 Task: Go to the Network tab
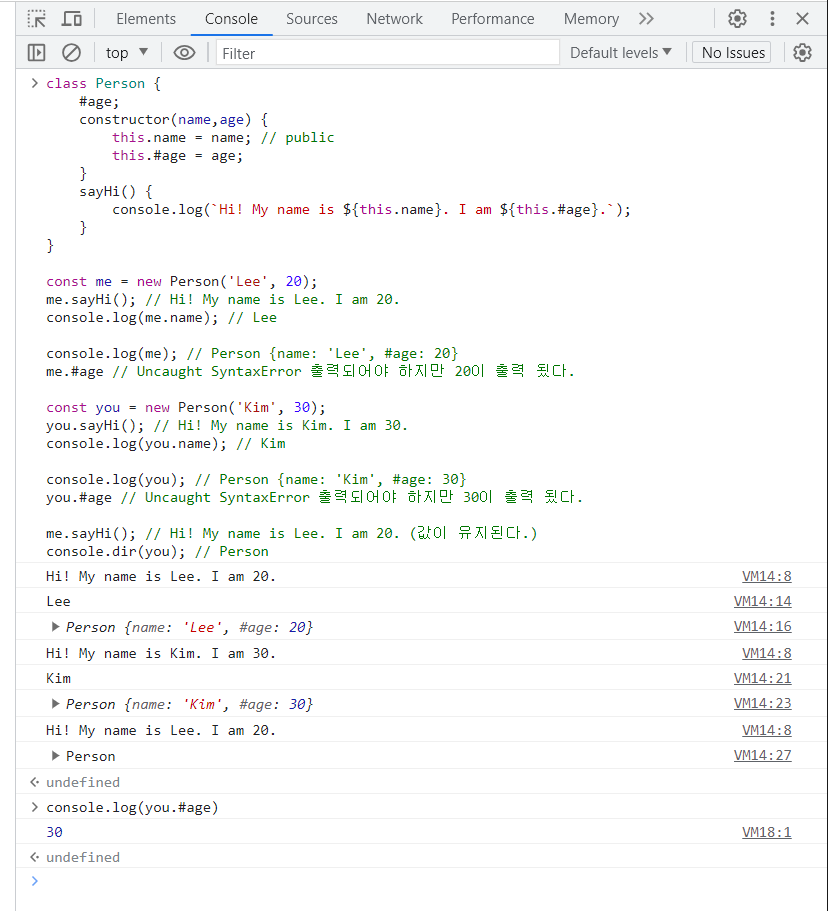pyautogui.click(x=395, y=19)
